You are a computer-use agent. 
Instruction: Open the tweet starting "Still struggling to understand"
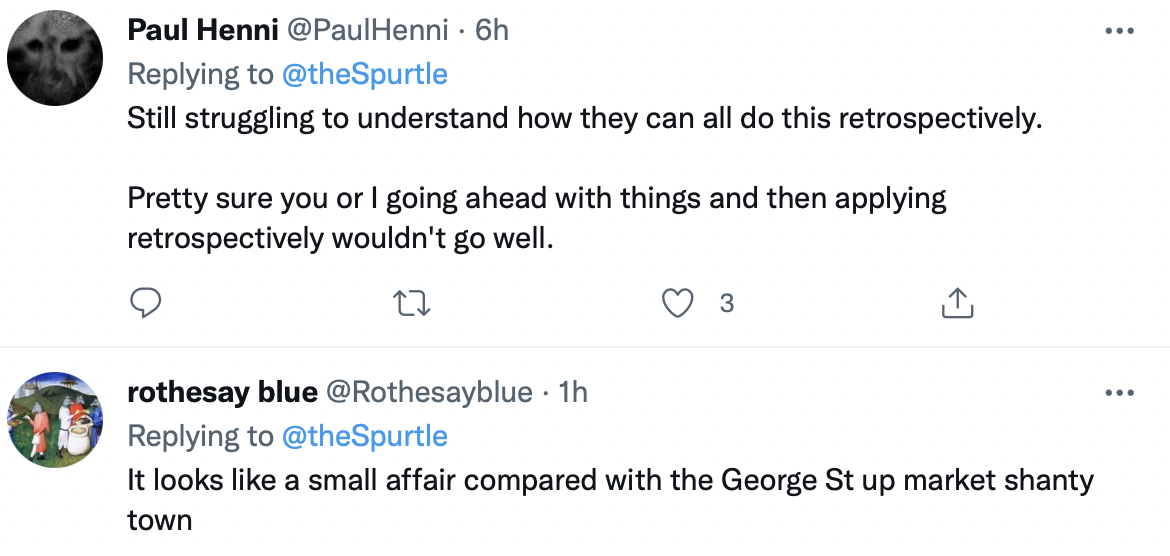585,118
